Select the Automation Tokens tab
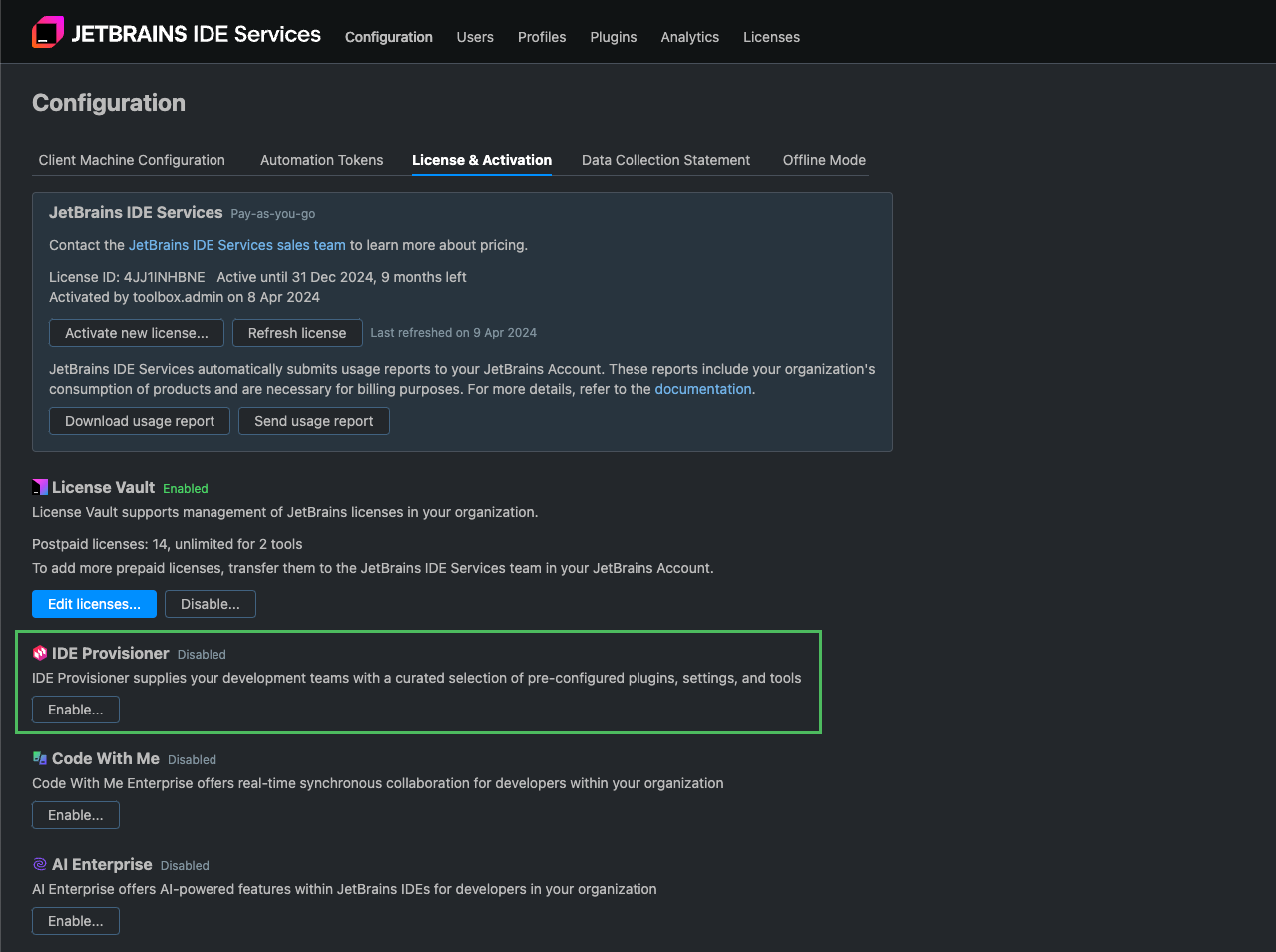Image resolution: width=1276 pixels, height=952 pixels. pyautogui.click(x=321, y=160)
